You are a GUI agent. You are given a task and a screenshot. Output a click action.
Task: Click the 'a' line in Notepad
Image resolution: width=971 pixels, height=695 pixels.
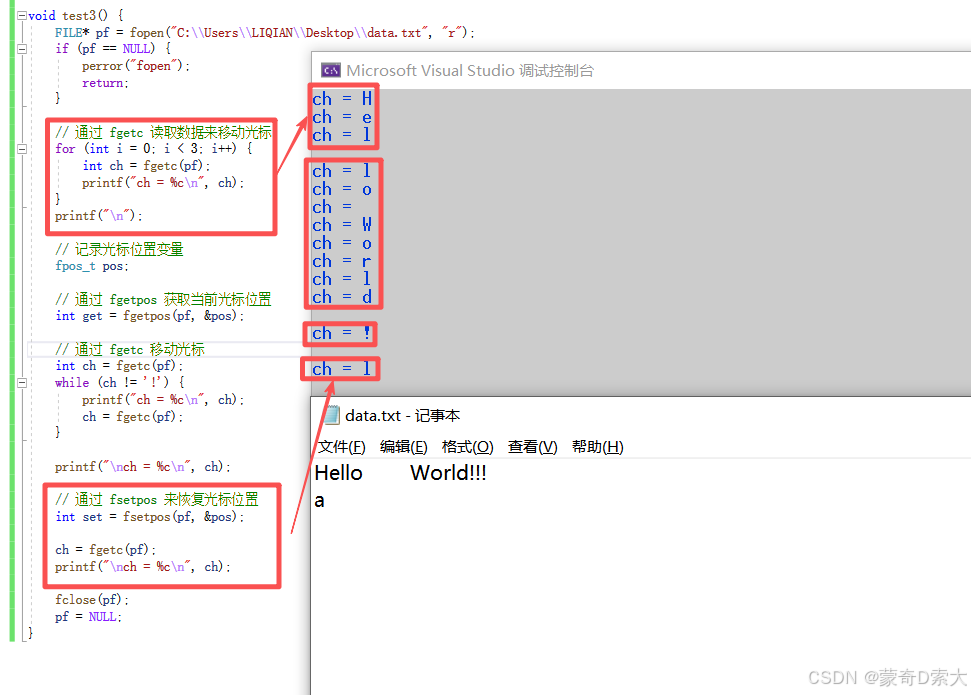[320, 501]
